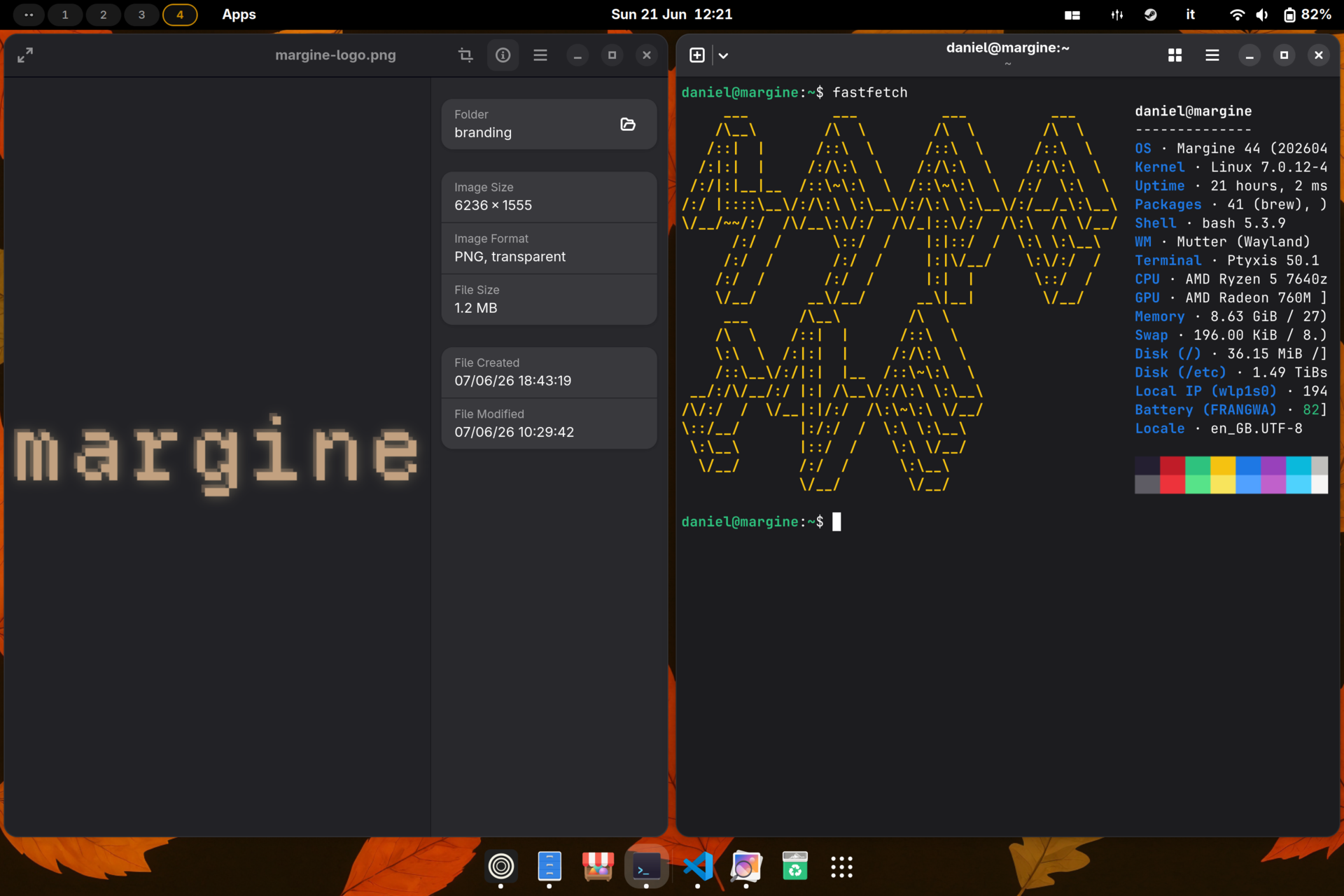The image size is (1344, 896).
Task: Click the margine-logo.png window title
Action: coord(335,55)
